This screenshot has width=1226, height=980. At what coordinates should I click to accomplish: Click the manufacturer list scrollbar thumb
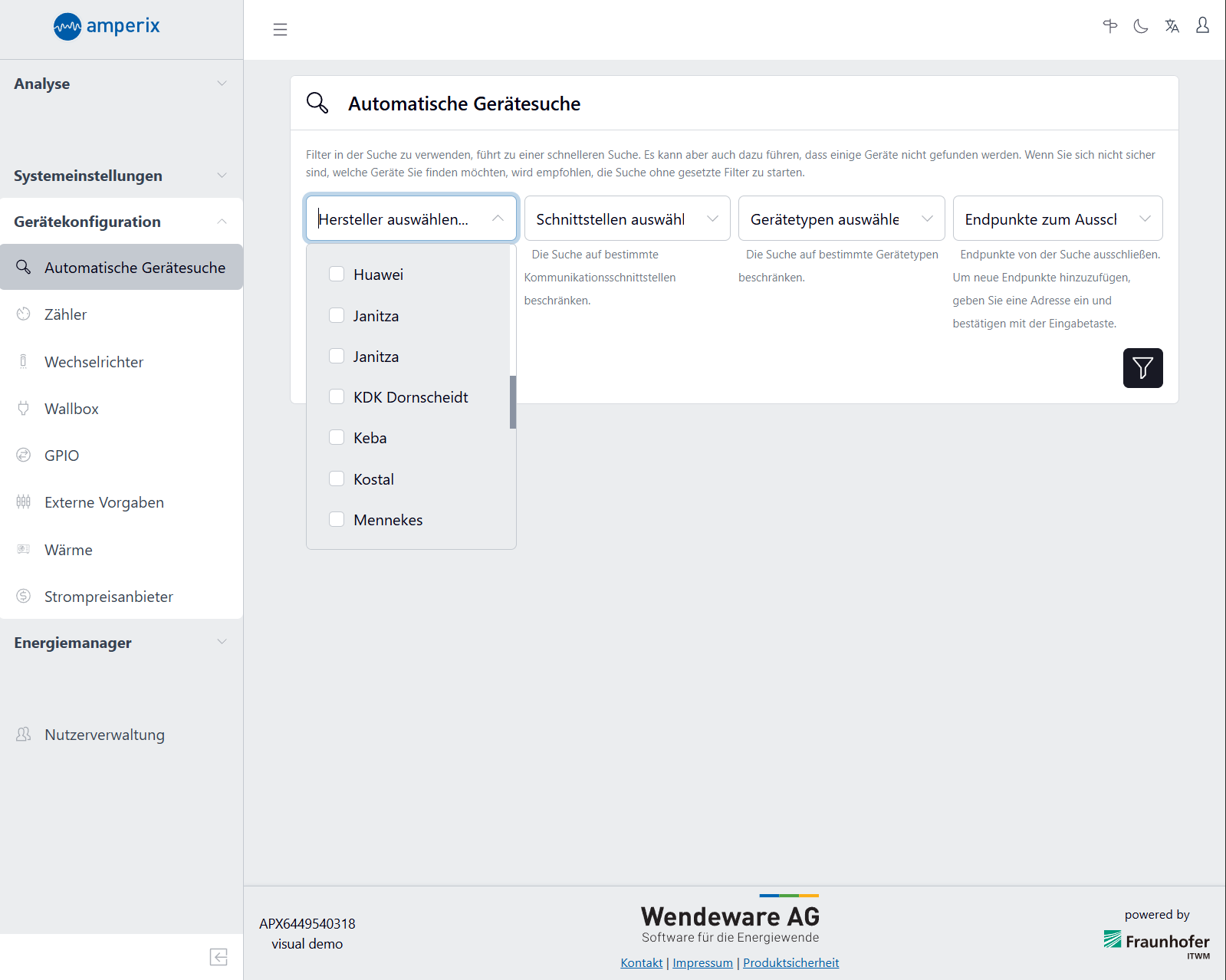pyautogui.click(x=512, y=402)
